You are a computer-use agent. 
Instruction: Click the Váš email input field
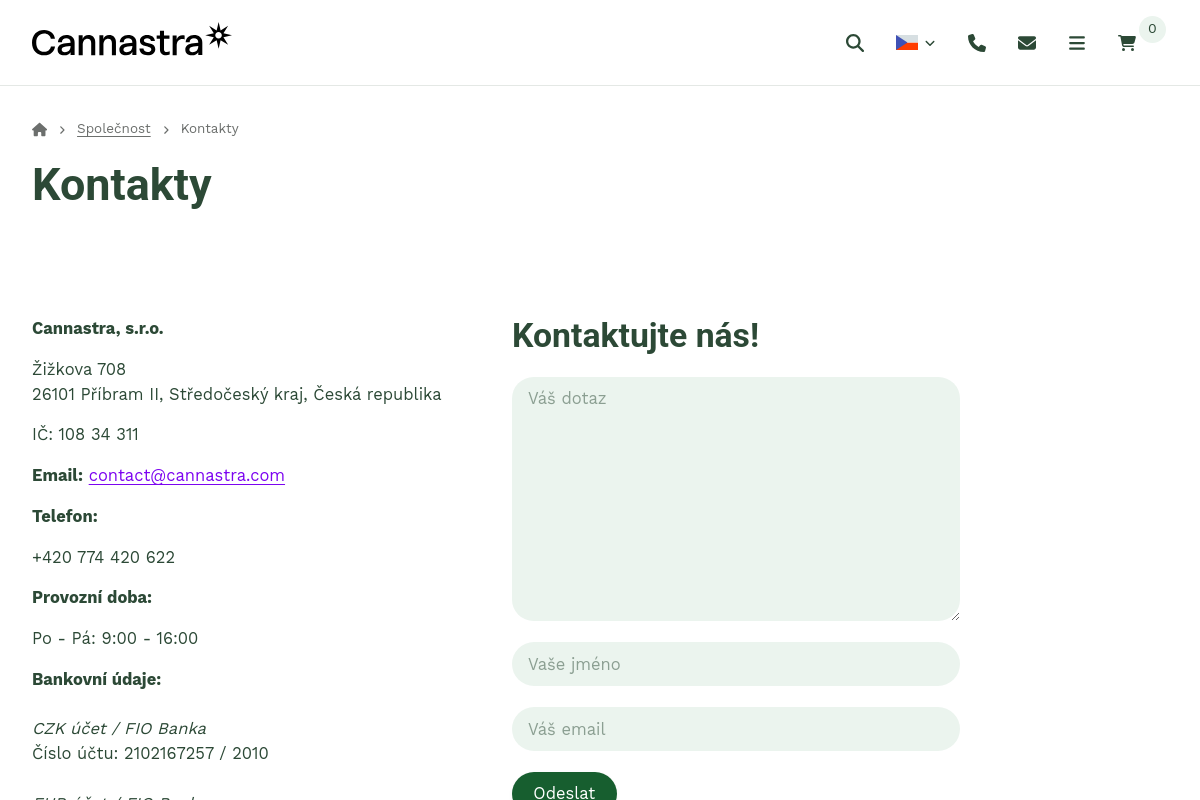735,729
